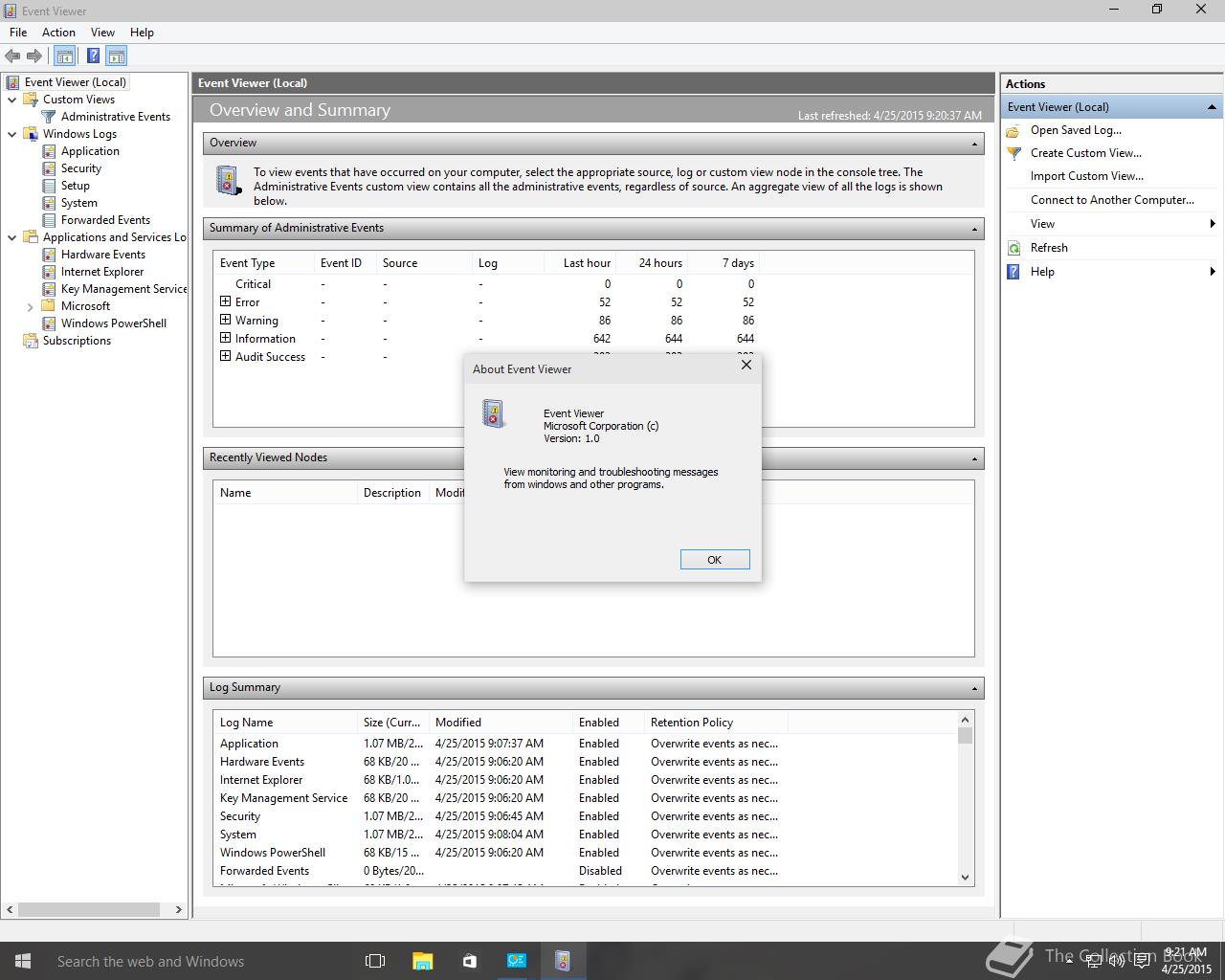
Task: Select Forwarded Events log icon in tree
Action: [x=50, y=220]
